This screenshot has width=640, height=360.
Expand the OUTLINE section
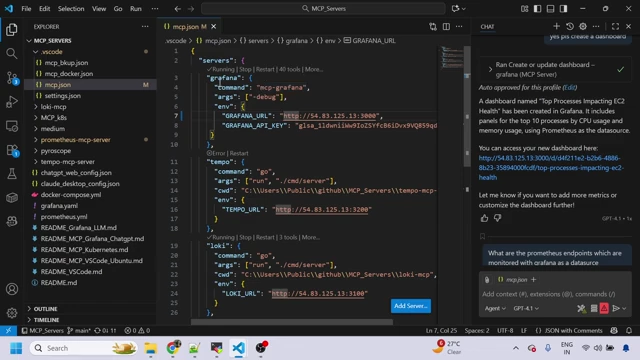(x=90, y=309)
